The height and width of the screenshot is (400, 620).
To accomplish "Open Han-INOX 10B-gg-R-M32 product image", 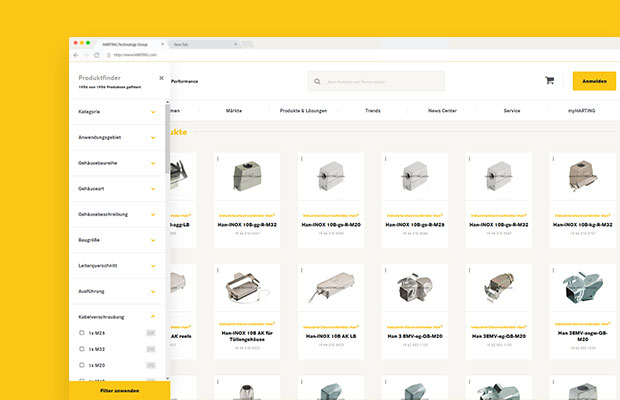I will point(247,176).
